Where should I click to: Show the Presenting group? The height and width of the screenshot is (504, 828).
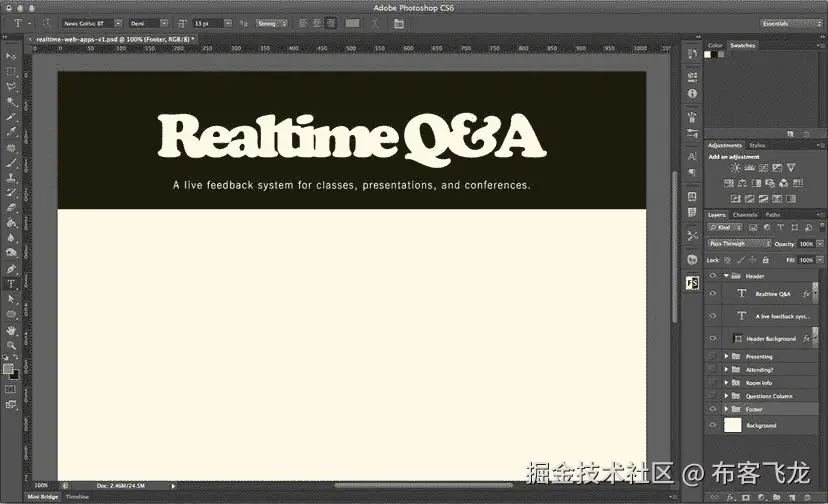click(712, 356)
